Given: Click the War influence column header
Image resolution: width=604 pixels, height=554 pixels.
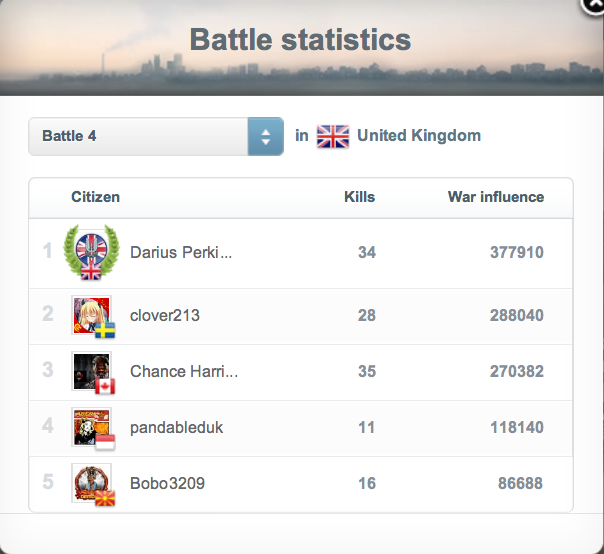Looking at the screenshot, I should 495,197.
